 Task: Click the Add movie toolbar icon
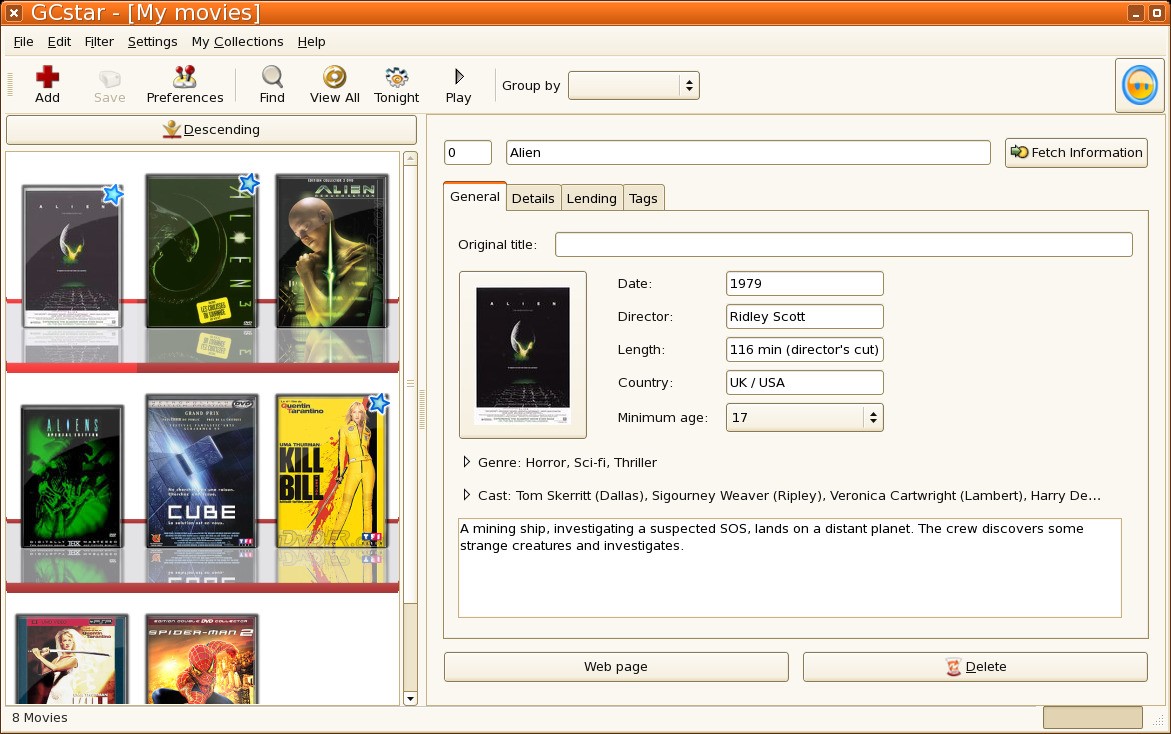[x=47, y=79]
